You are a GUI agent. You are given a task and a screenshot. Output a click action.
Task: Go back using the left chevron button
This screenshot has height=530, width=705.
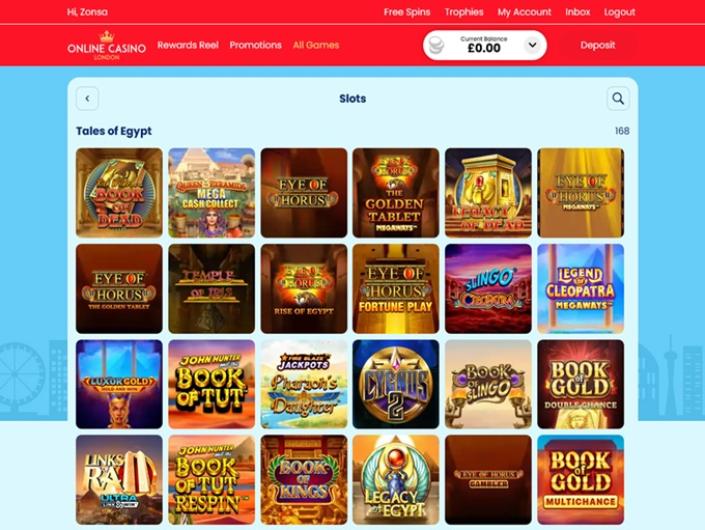[87, 98]
